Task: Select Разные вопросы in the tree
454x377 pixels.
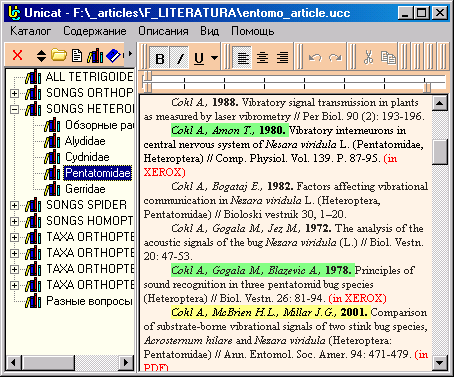Action: pos(89,301)
